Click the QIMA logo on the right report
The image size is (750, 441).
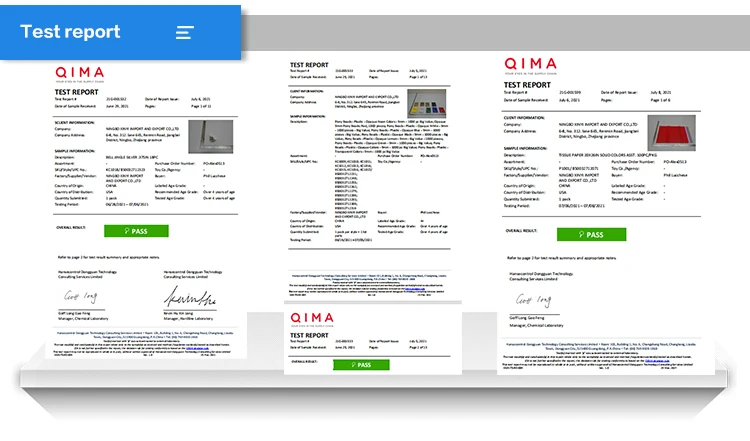click(x=530, y=65)
